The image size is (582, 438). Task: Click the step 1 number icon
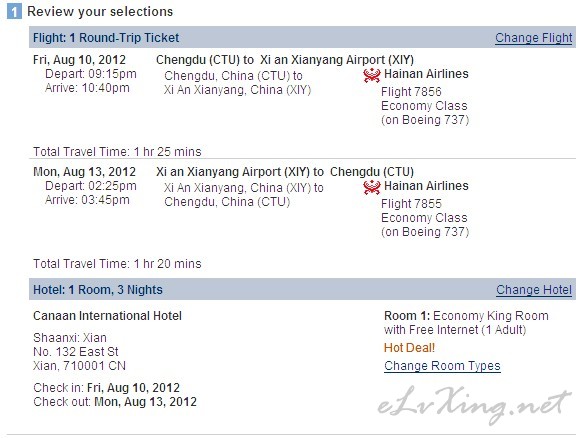[x=14, y=12]
